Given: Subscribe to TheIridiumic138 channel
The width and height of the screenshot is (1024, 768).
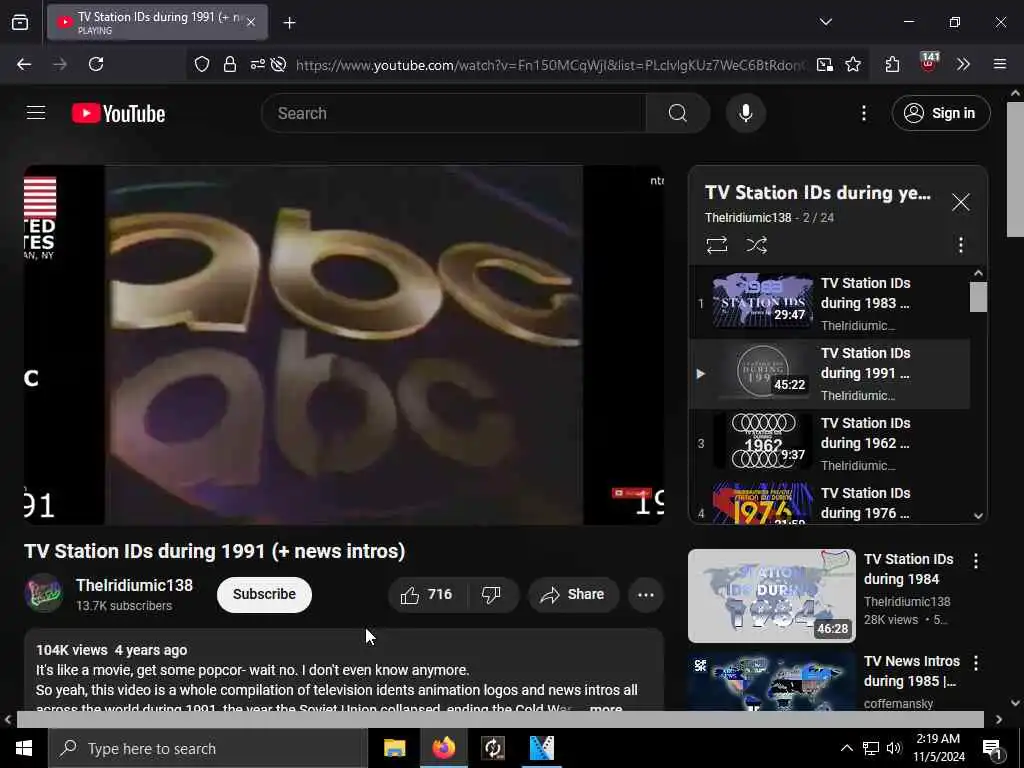Looking at the screenshot, I should coord(264,594).
